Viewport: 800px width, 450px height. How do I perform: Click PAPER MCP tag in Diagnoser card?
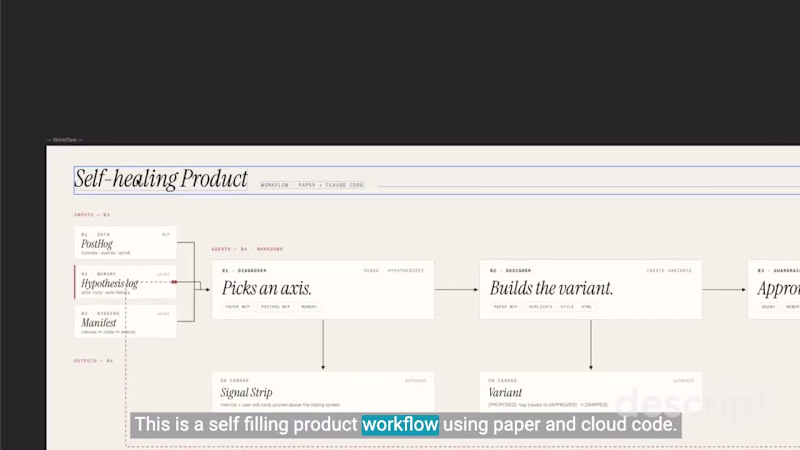[x=238, y=307]
